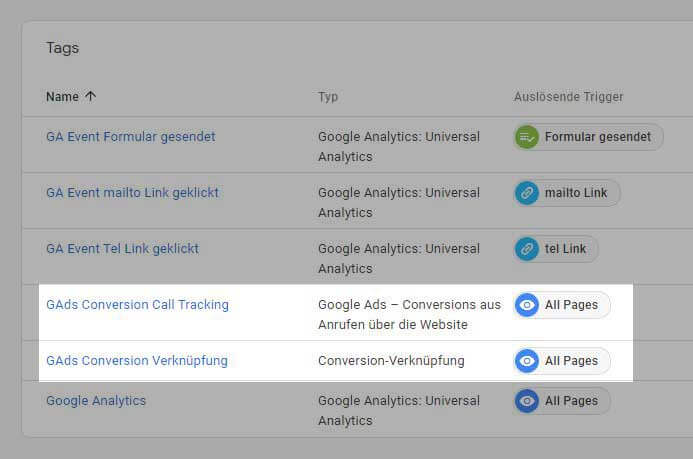Sort the table by Name column

pyautogui.click(x=62, y=97)
